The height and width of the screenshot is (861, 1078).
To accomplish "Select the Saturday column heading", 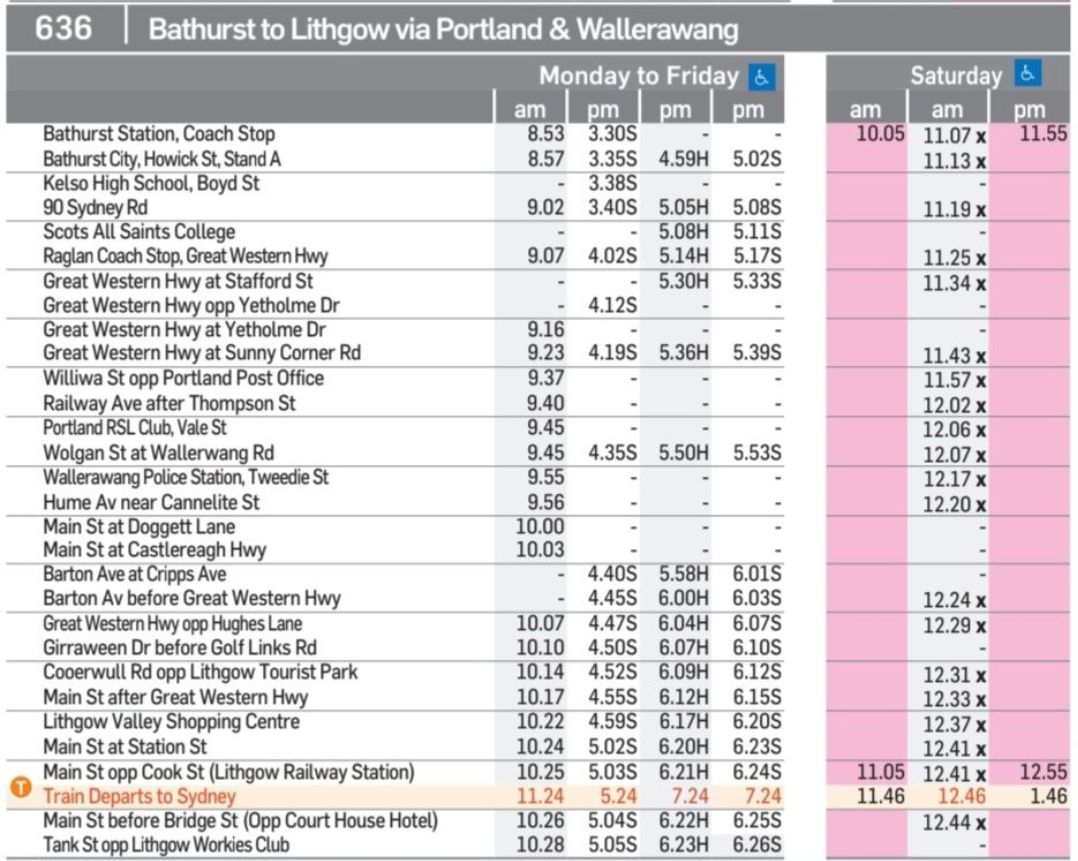I will (955, 76).
